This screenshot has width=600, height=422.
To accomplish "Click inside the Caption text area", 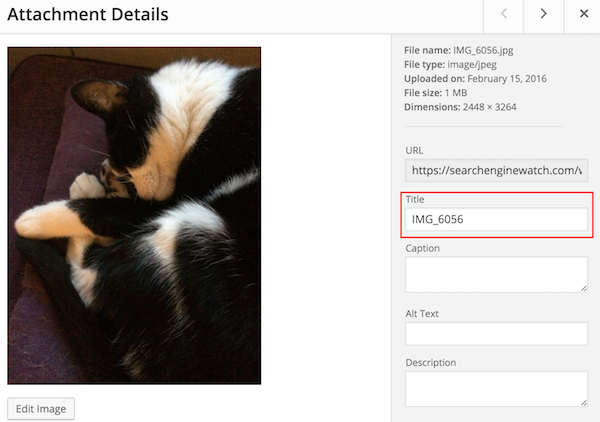I will pos(494,274).
